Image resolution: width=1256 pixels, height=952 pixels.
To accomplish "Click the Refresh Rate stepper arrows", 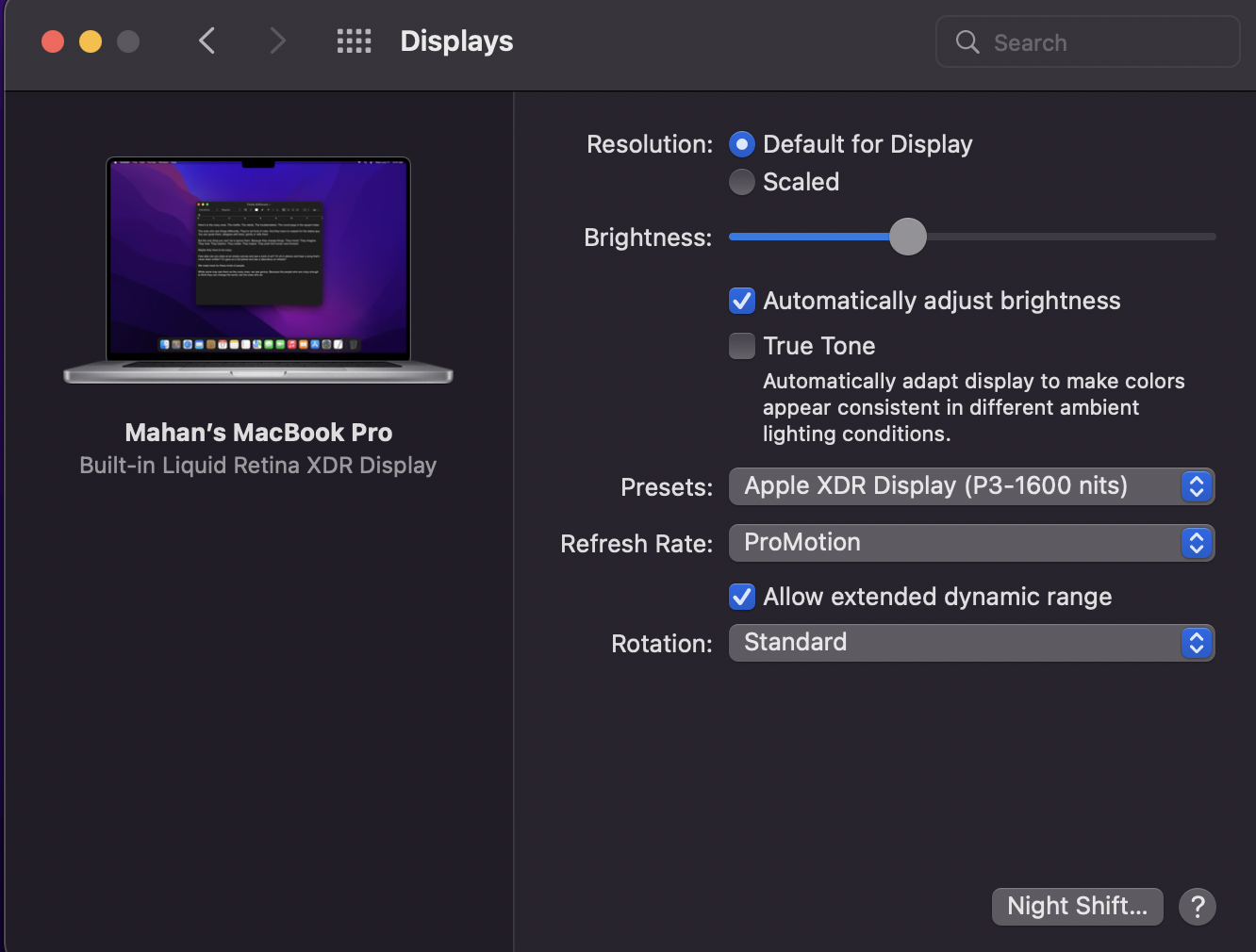I will pos(1196,543).
